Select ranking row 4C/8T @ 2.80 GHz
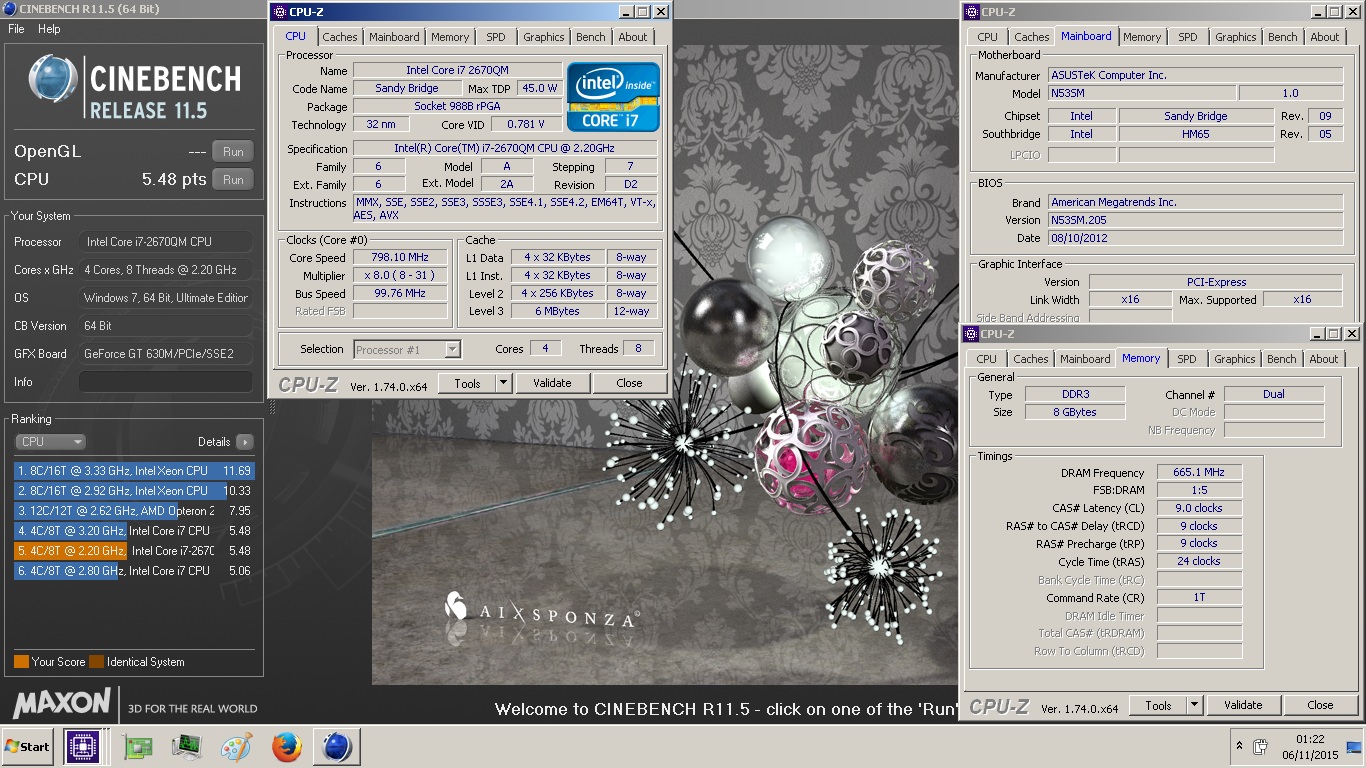 pyautogui.click(x=134, y=571)
